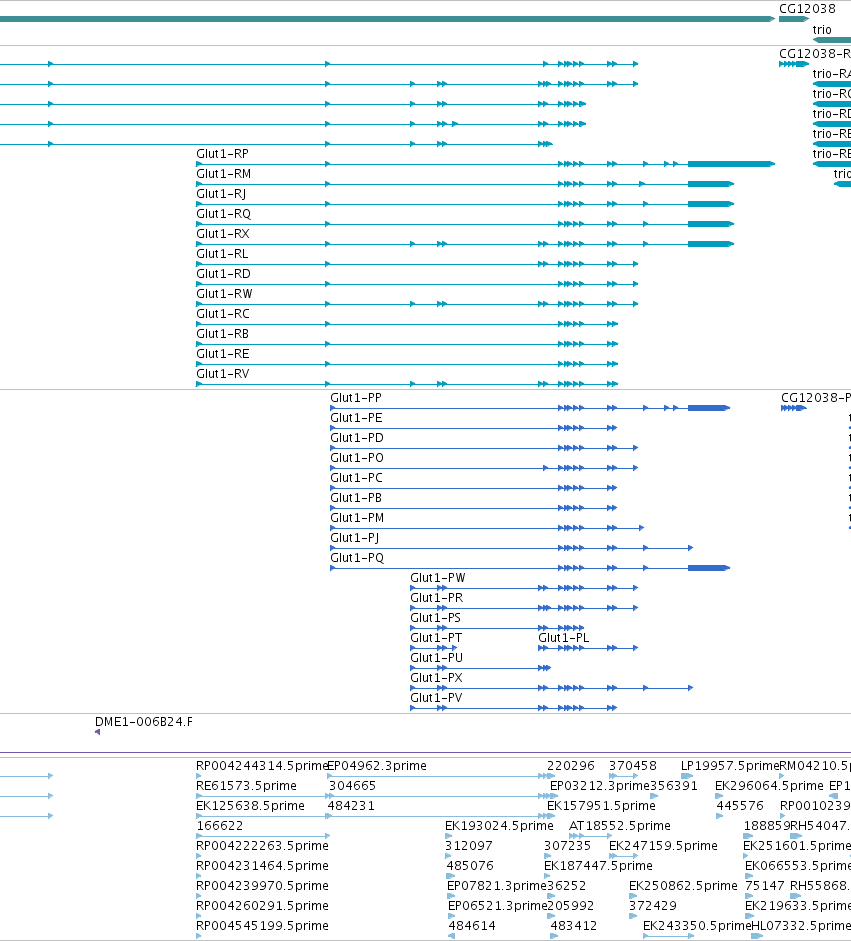851x941 pixels.
Task: Pick the 370458 alignment label
Action: point(633,766)
